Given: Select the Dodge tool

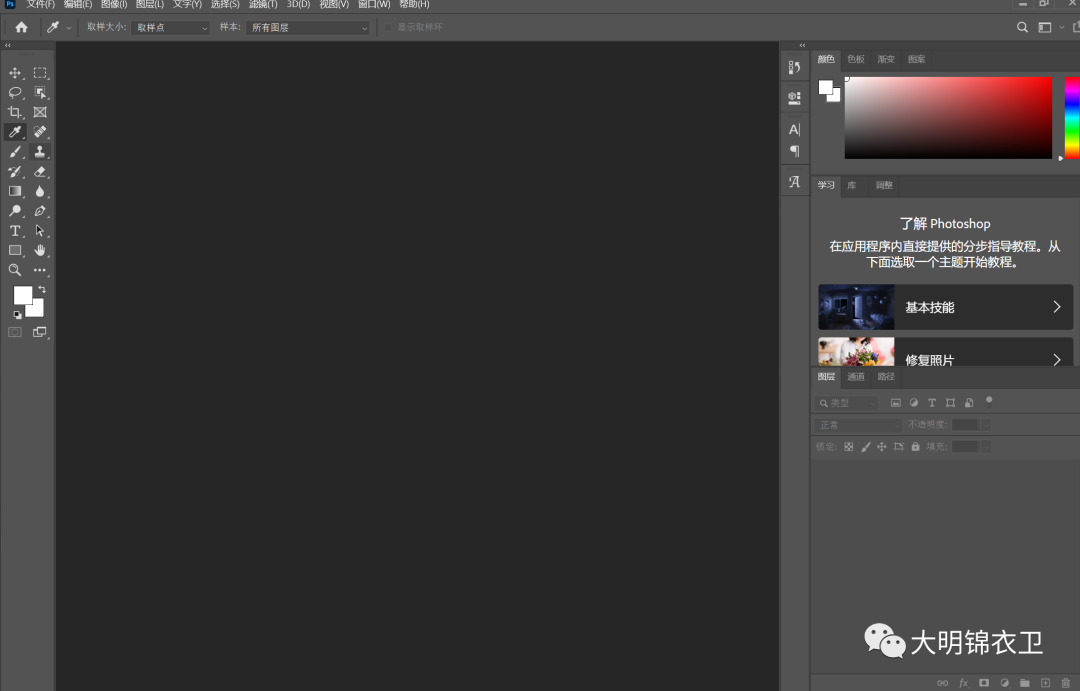Looking at the screenshot, I should pos(14,211).
